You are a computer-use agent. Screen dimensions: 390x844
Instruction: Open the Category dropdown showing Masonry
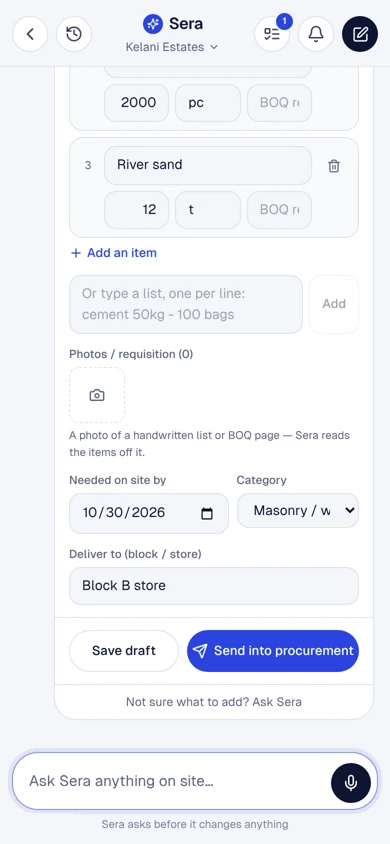[298, 510]
